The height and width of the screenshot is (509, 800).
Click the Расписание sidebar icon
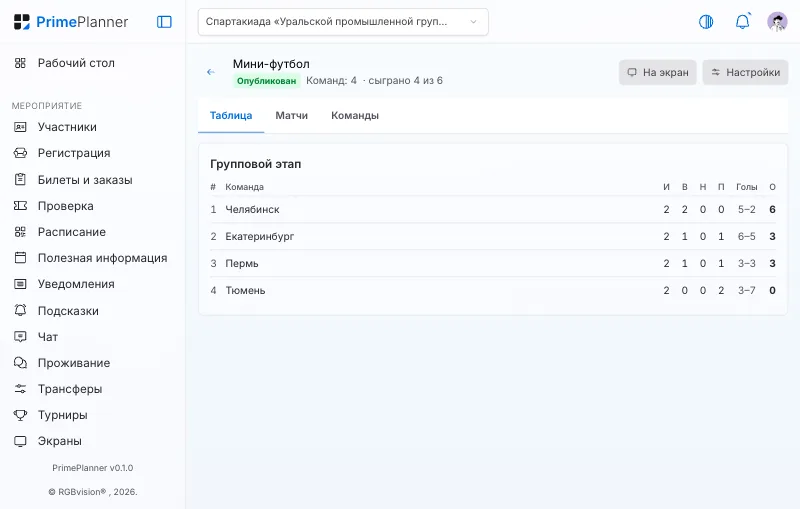20,232
